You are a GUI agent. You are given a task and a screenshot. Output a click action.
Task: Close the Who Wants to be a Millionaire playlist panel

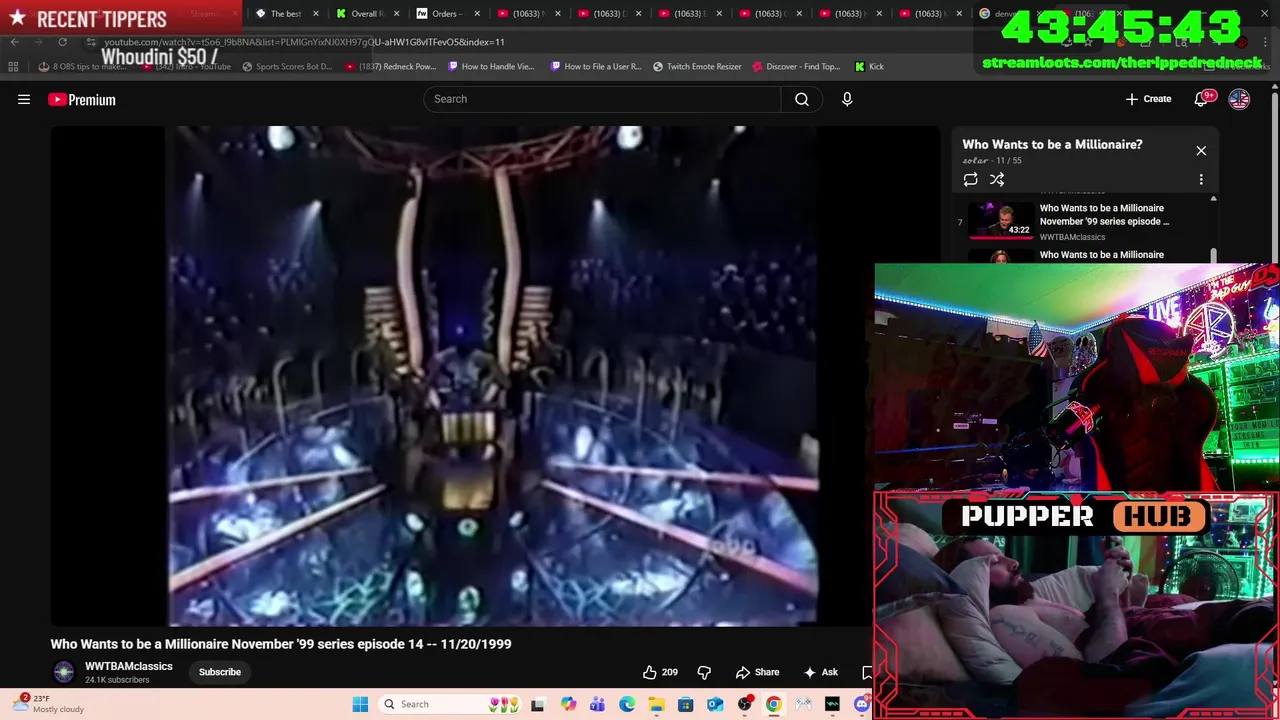click(x=1201, y=151)
